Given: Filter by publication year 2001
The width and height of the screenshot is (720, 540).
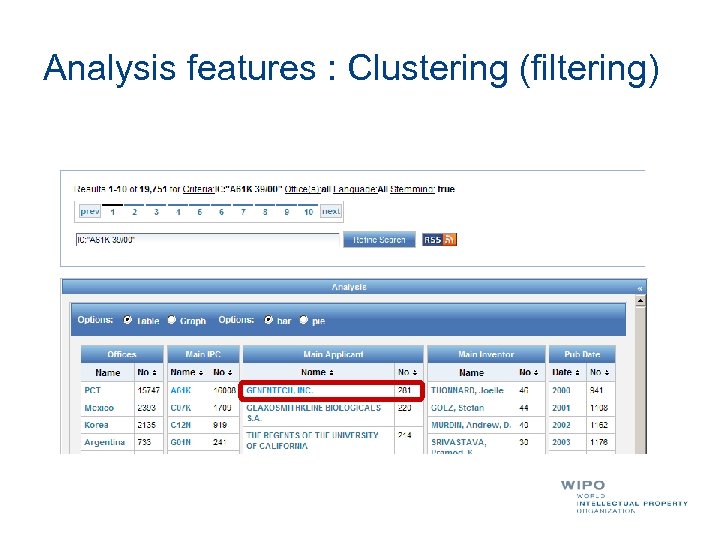Looking at the screenshot, I should click(561, 408).
